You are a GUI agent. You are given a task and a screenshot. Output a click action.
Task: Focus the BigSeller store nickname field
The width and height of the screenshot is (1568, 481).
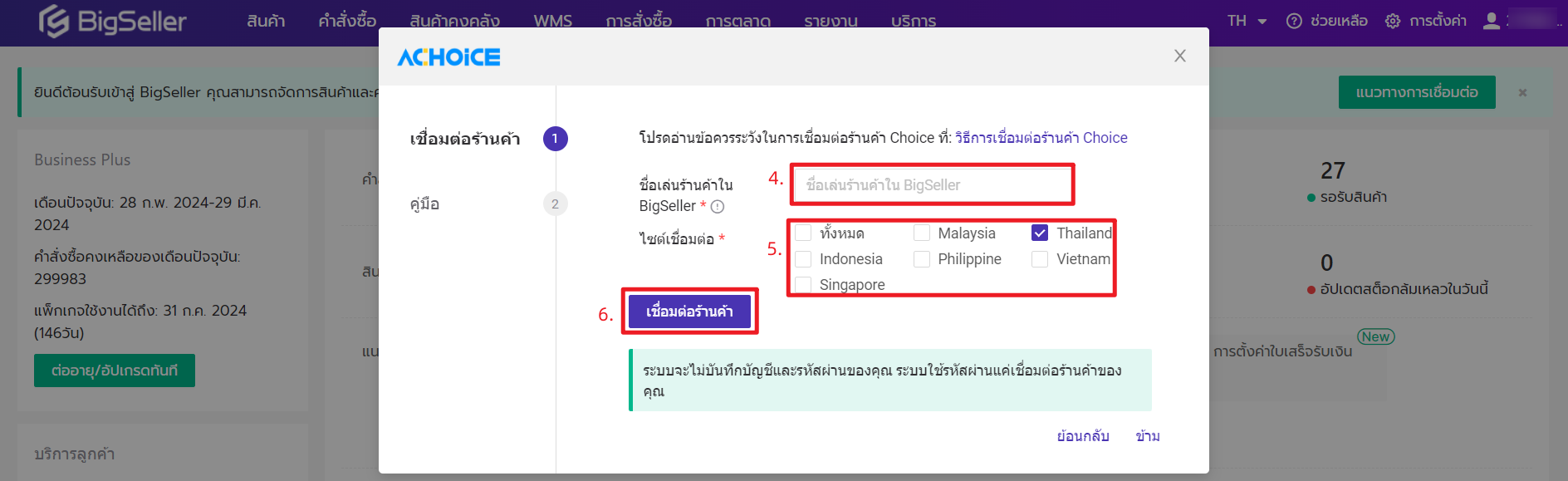pos(933,185)
